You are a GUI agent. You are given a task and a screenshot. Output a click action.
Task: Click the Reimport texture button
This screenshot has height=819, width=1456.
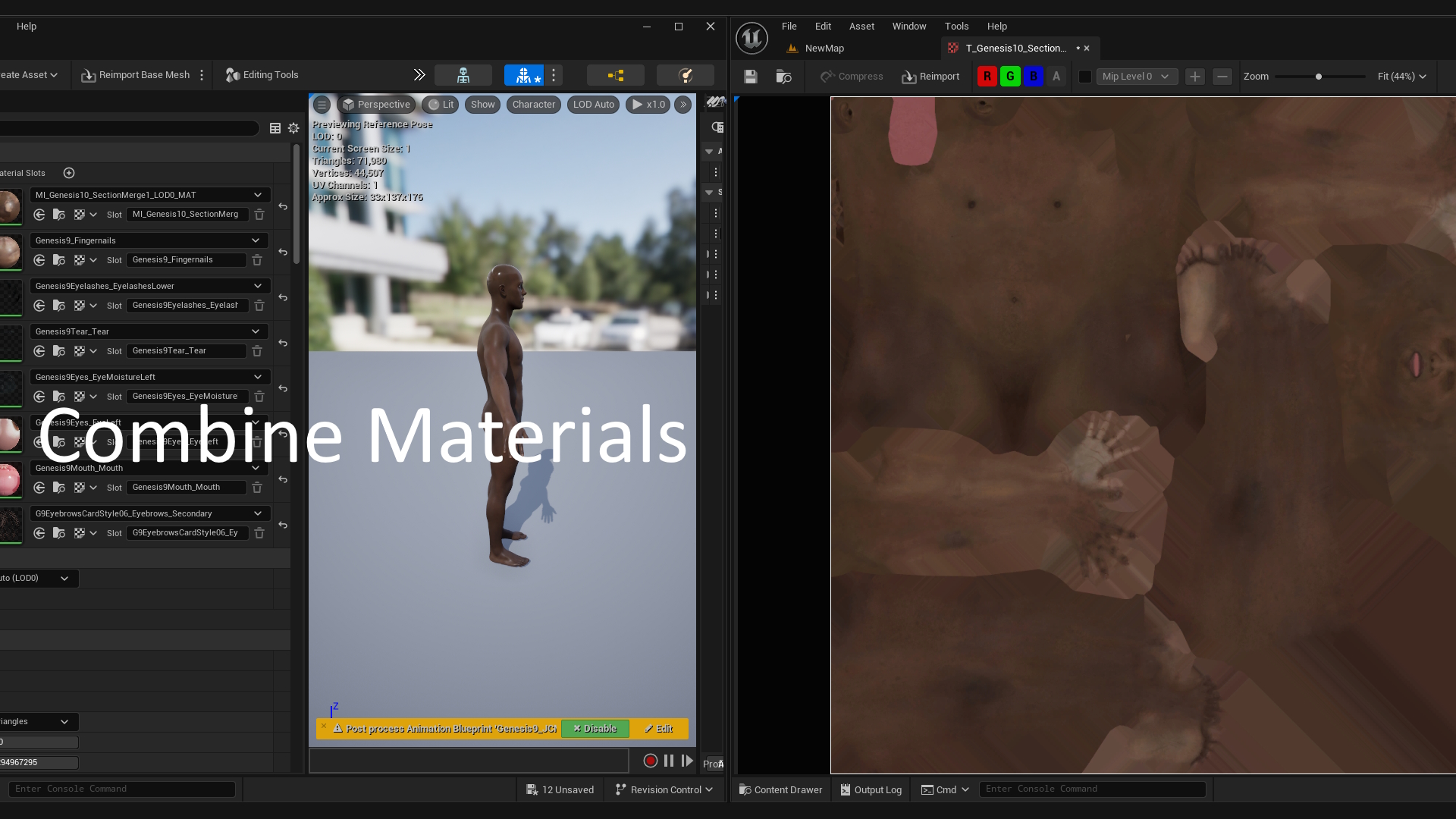tap(930, 77)
